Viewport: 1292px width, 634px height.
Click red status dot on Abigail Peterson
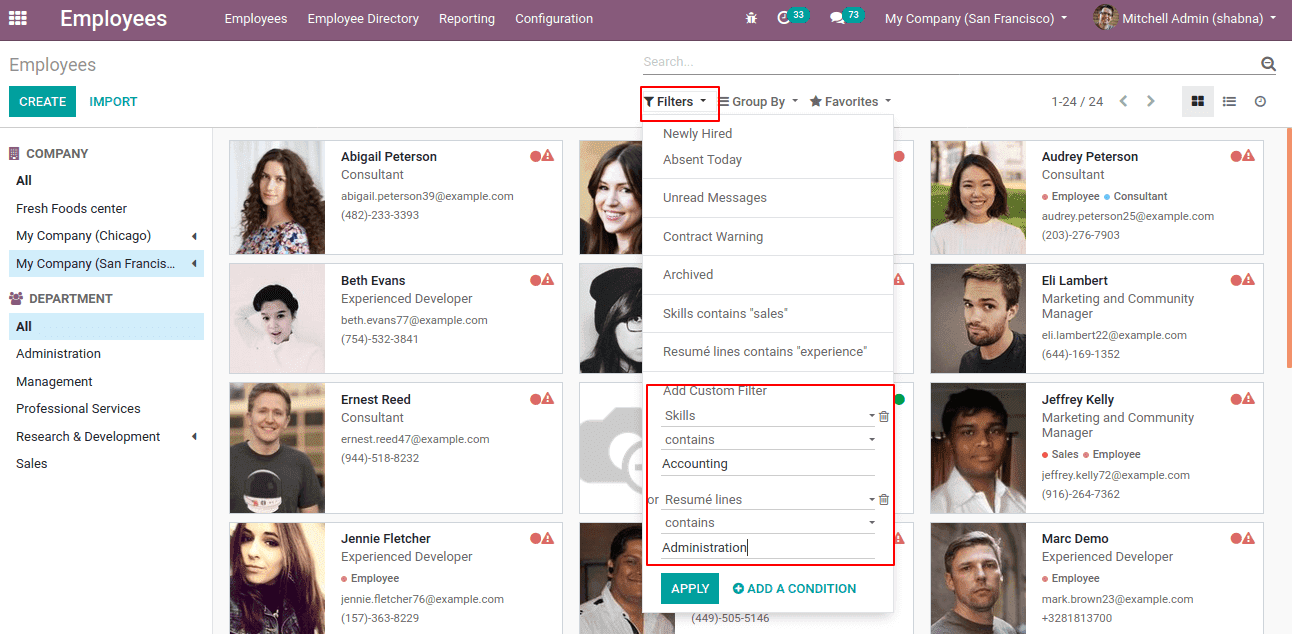click(536, 156)
